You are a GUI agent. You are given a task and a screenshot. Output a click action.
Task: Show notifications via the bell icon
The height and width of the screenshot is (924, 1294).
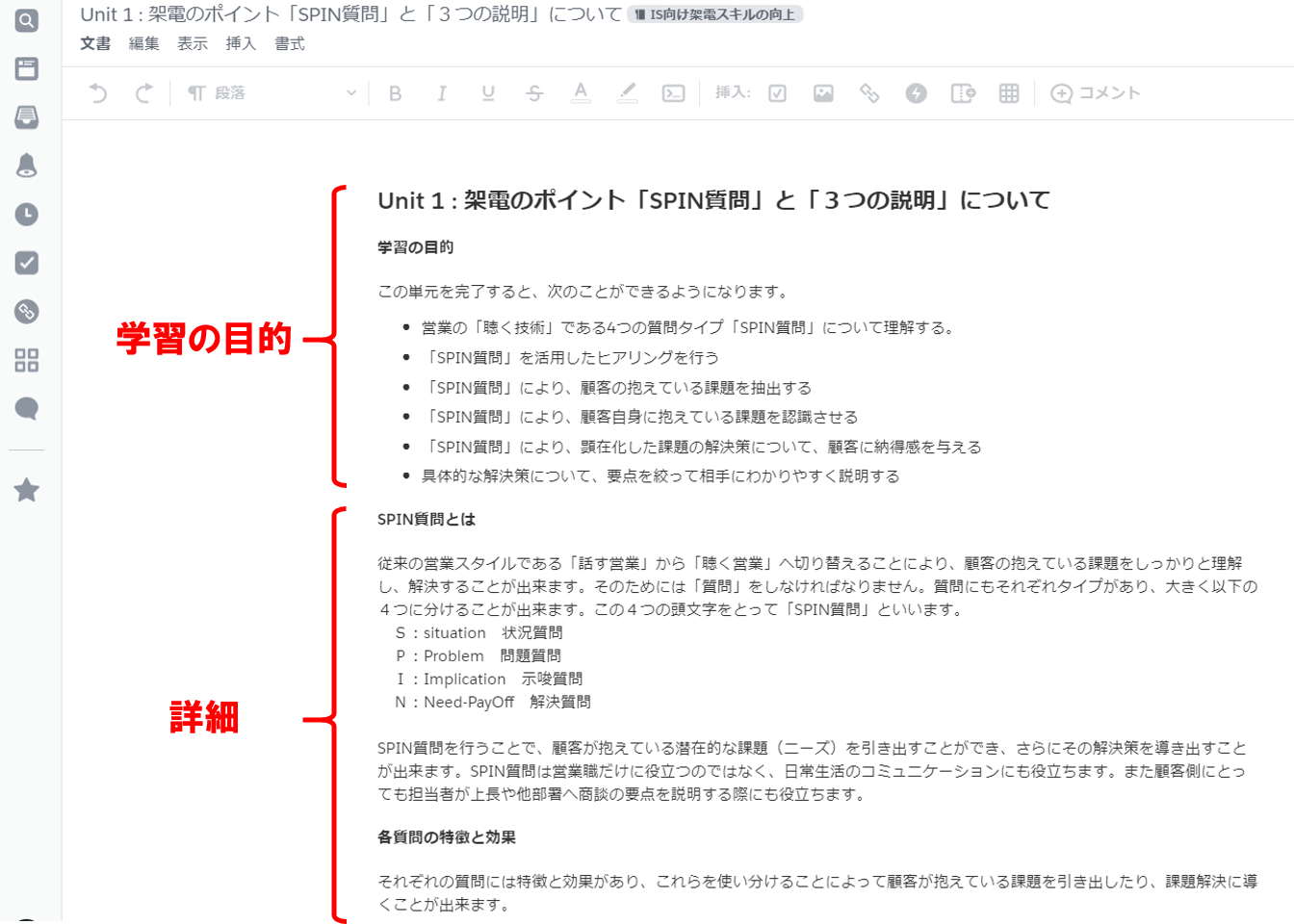click(27, 166)
